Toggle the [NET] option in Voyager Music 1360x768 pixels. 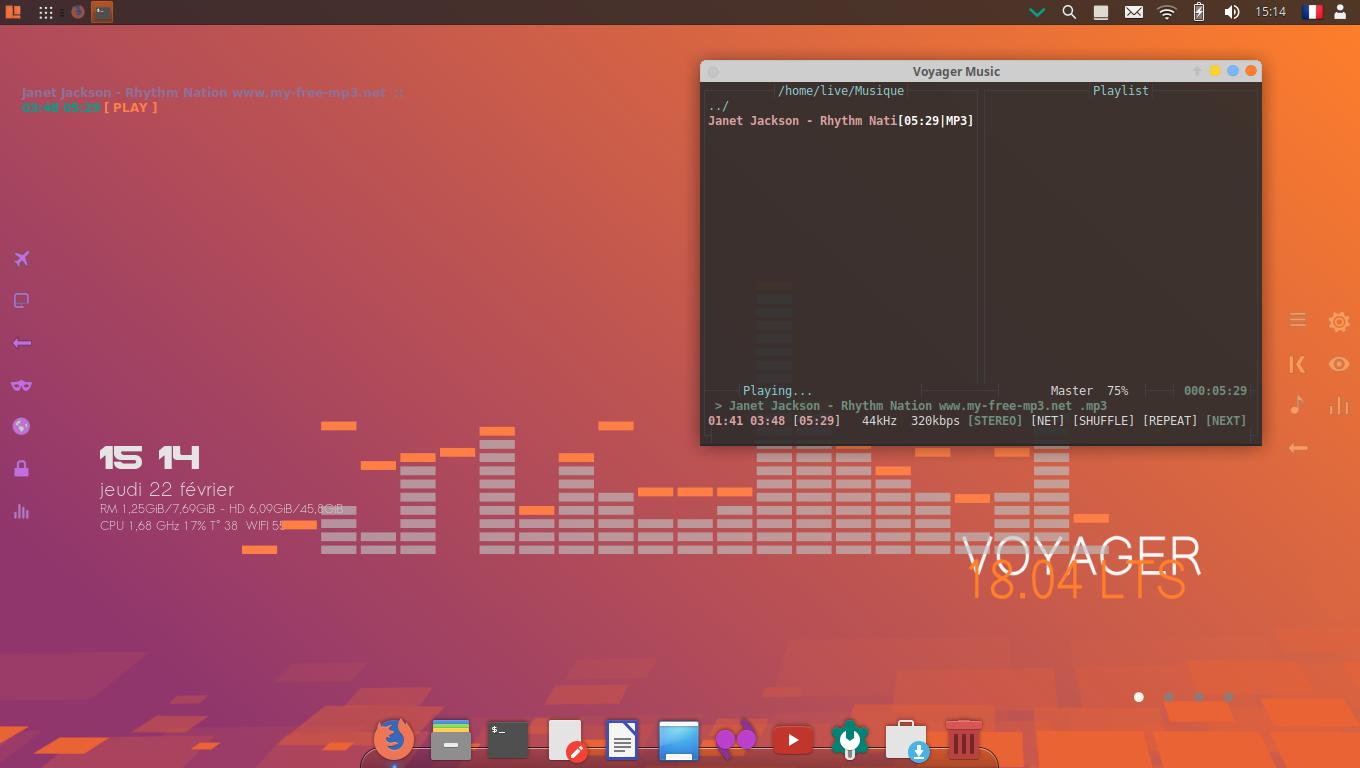(x=1047, y=421)
